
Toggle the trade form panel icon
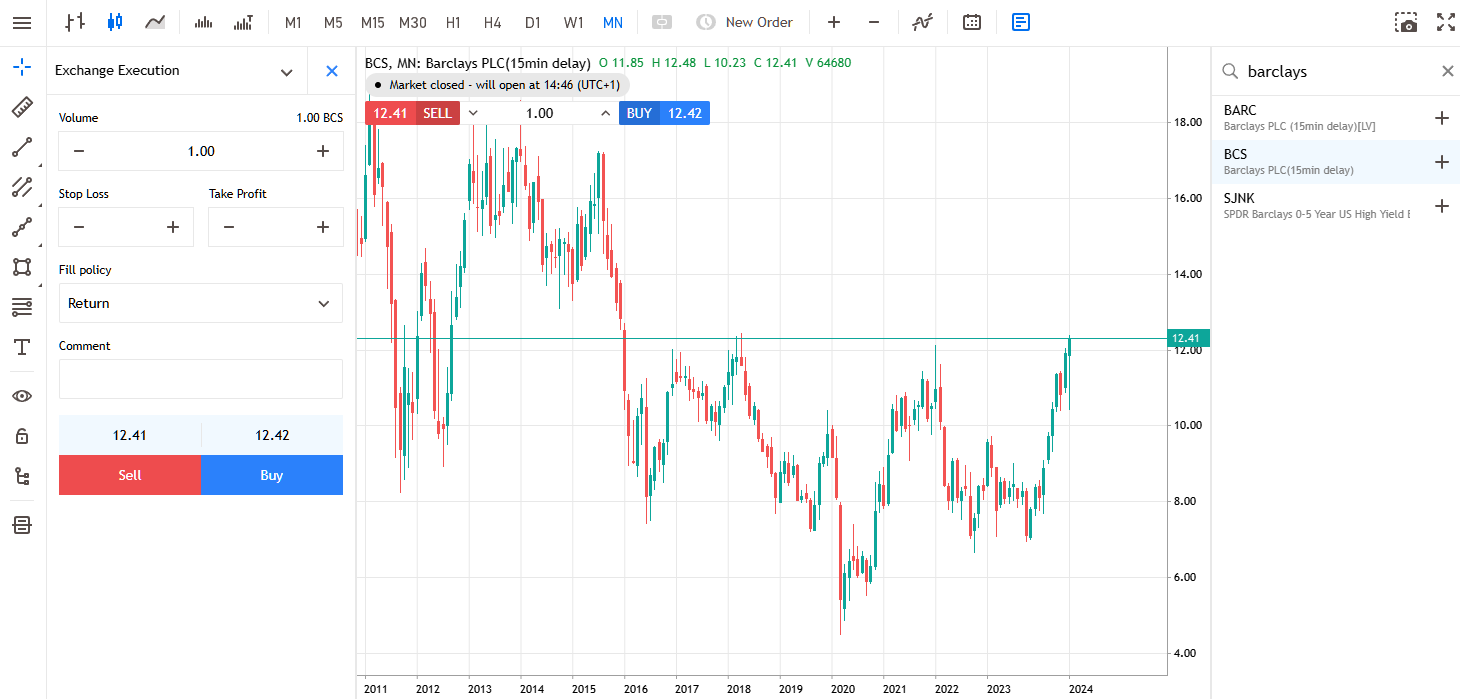[1020, 22]
